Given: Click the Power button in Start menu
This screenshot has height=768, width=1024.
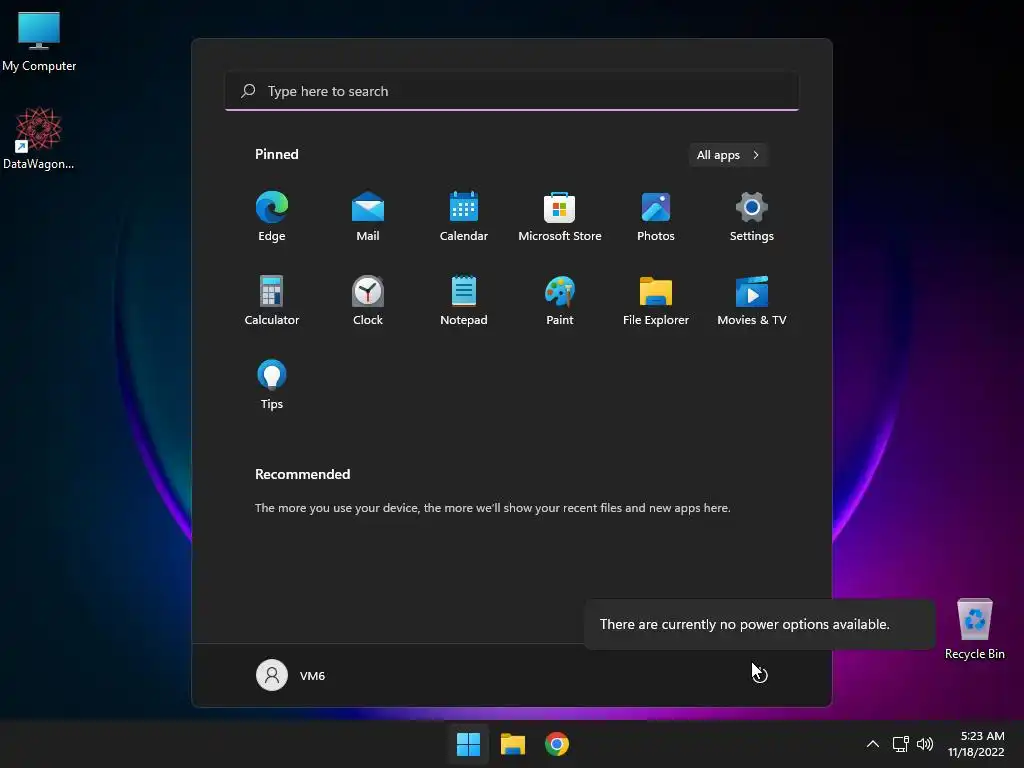Looking at the screenshot, I should [x=760, y=675].
